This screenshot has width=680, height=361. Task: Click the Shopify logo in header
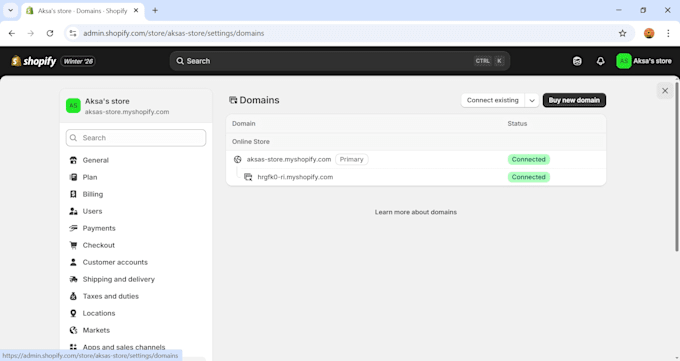click(33, 61)
